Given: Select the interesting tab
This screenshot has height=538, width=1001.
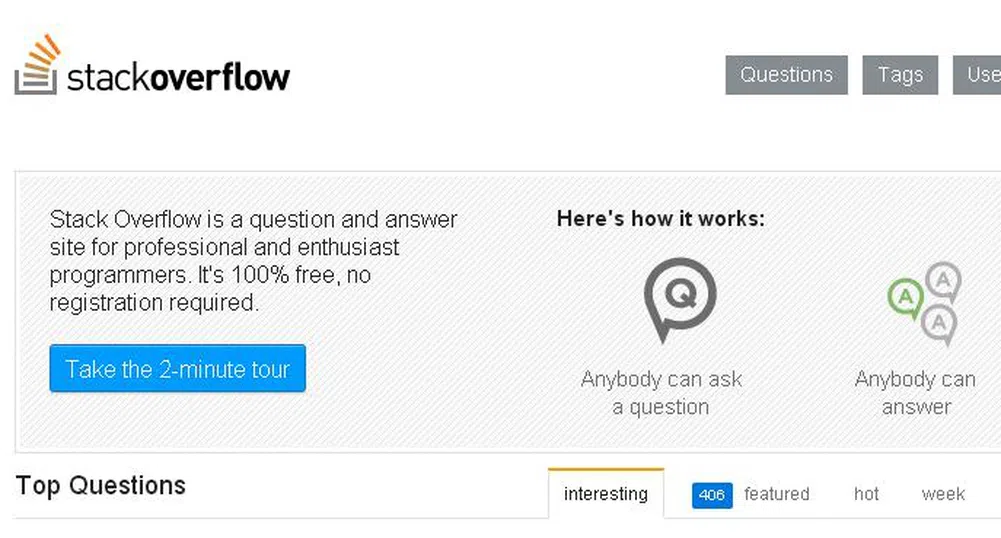Looking at the screenshot, I should [x=606, y=494].
